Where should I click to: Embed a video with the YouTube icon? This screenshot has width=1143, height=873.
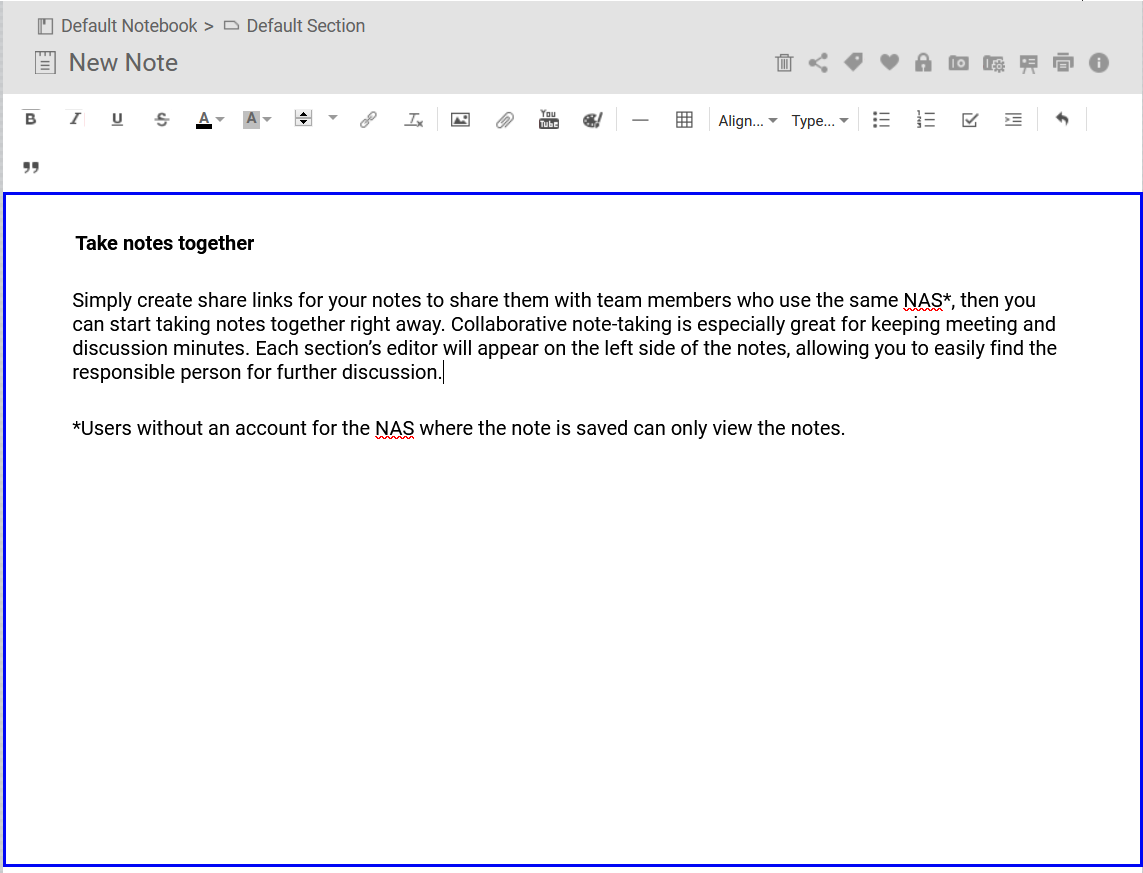point(548,120)
